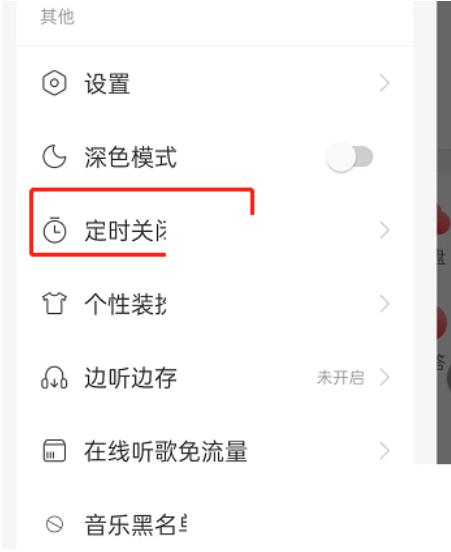Viewport: 451px width, 552px height.
Task: Expand the 个性装扮 row chevron
Action: point(384,304)
